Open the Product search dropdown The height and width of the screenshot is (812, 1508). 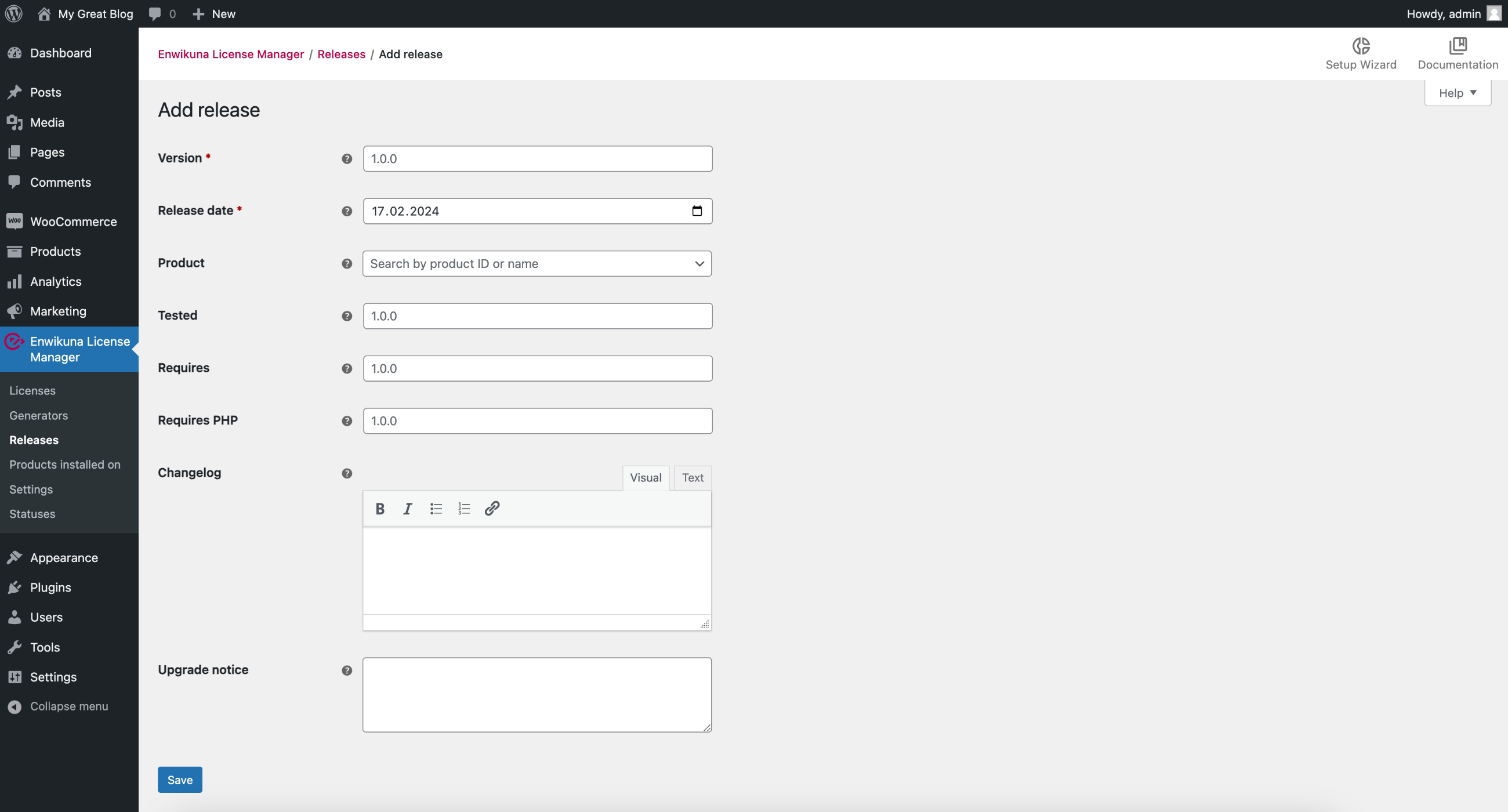[x=537, y=264]
